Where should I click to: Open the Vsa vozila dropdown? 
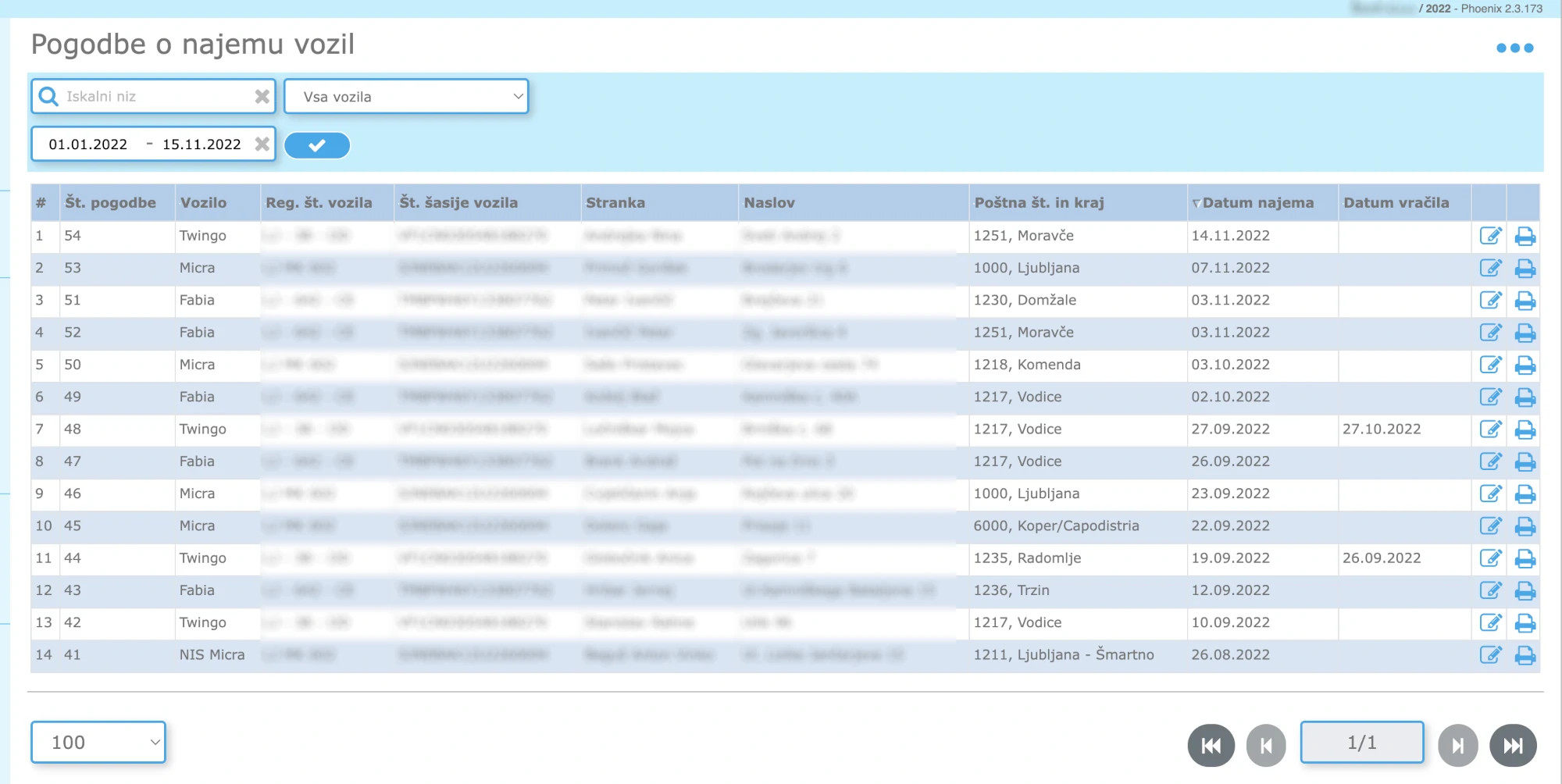pos(406,97)
